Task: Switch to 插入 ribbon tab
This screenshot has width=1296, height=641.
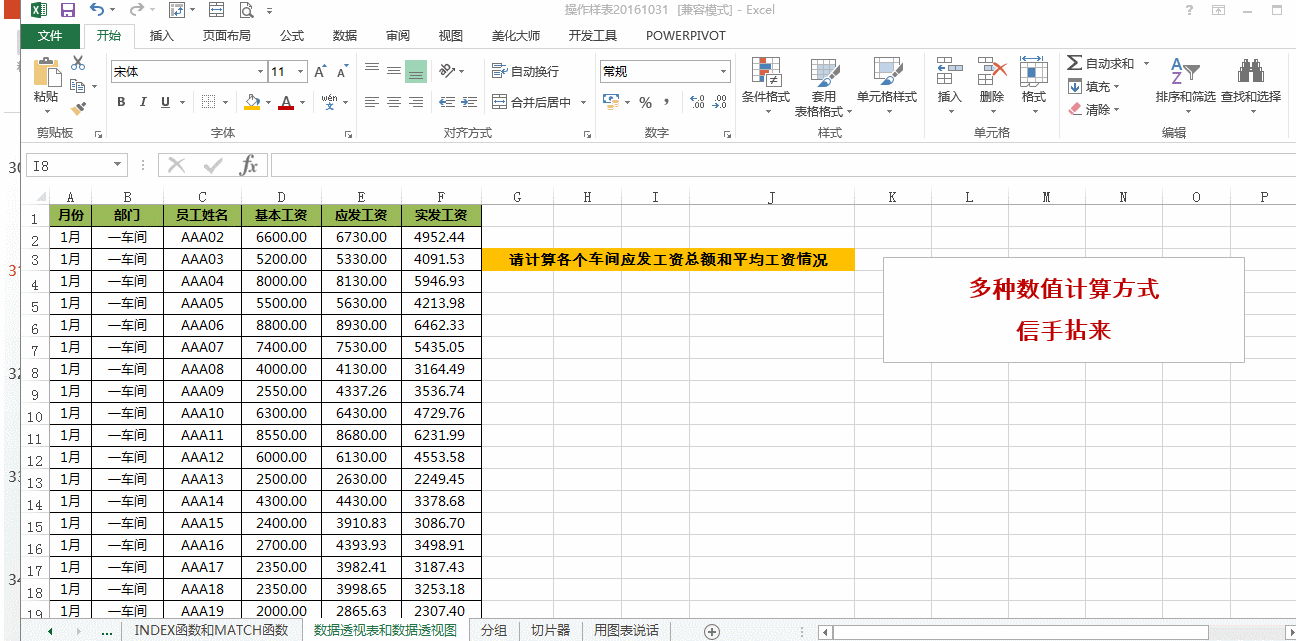Action: [162, 36]
